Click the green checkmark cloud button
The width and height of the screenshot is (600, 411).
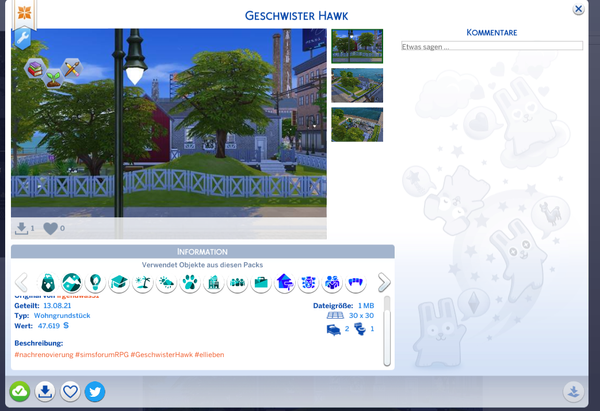(x=20, y=391)
